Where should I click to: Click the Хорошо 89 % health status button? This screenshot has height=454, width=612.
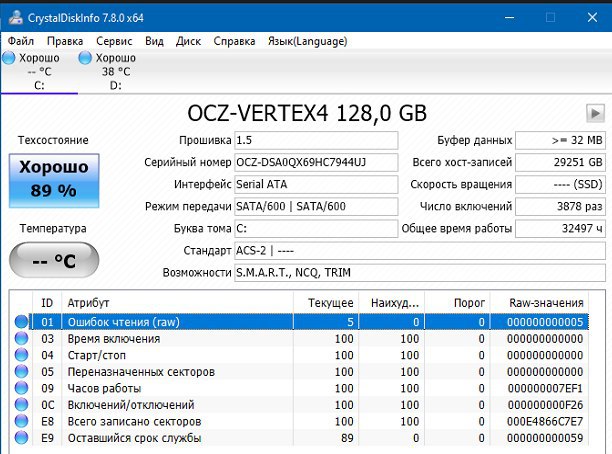pyautogui.click(x=54, y=180)
